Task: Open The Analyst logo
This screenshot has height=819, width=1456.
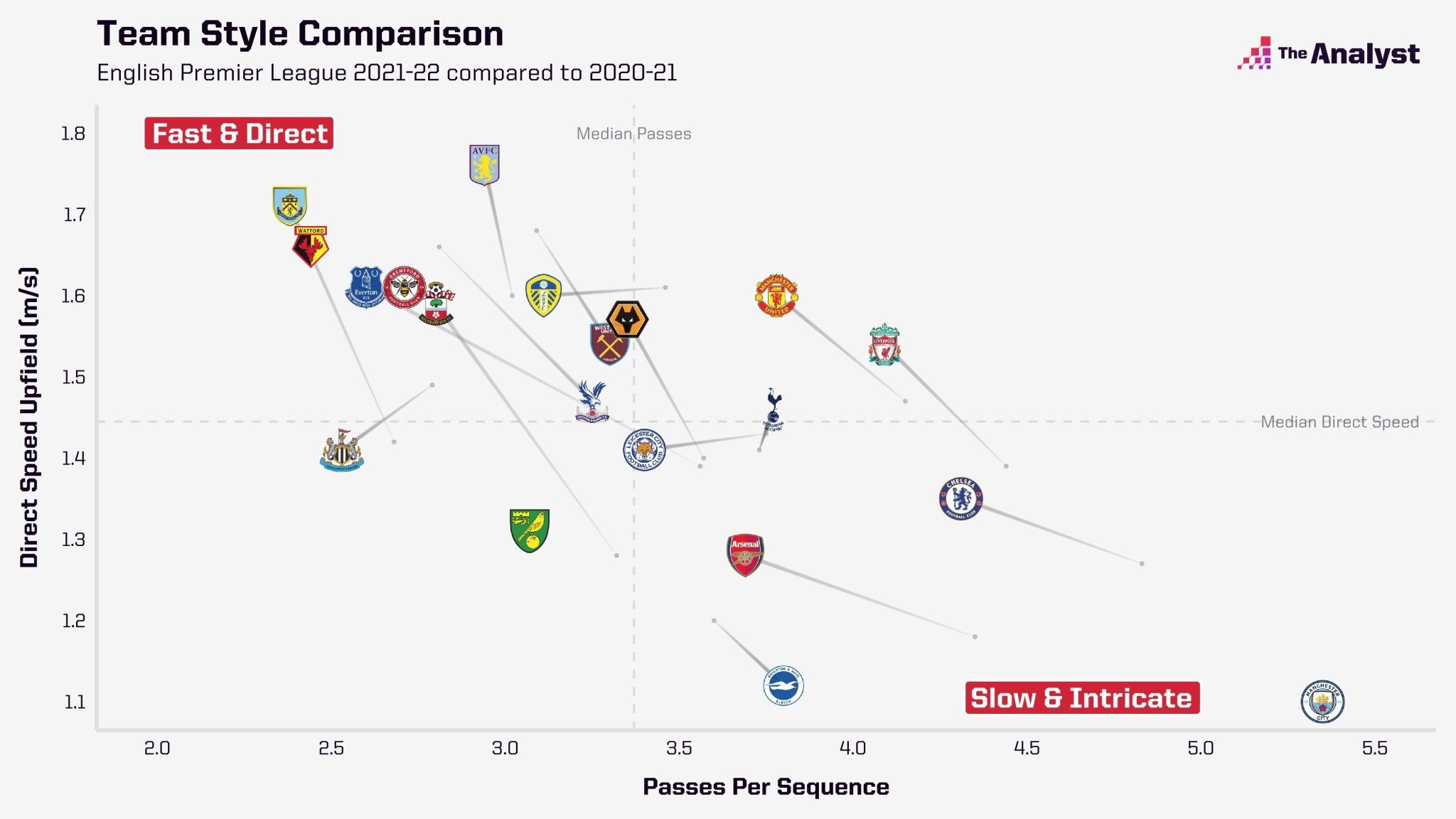Action: [1328, 53]
